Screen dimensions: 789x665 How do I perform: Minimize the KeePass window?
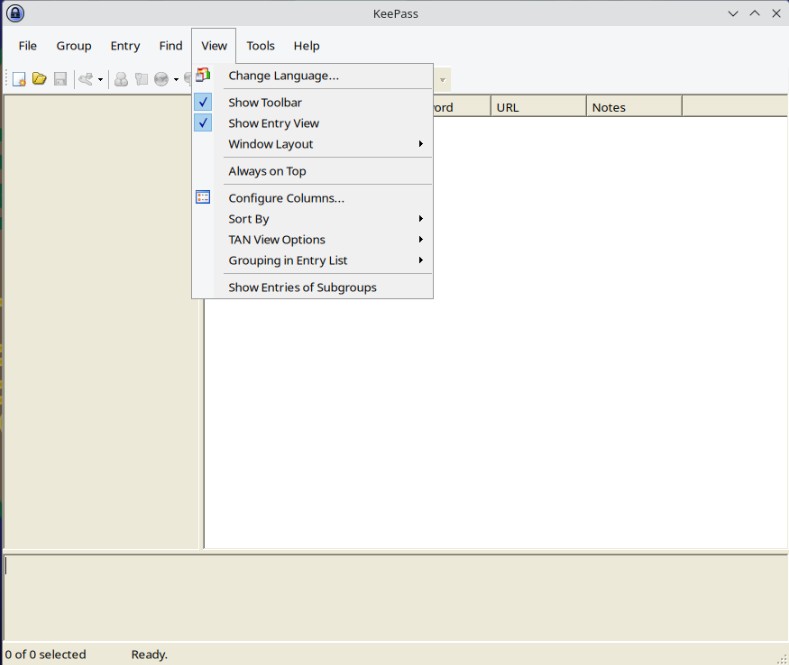tap(733, 14)
